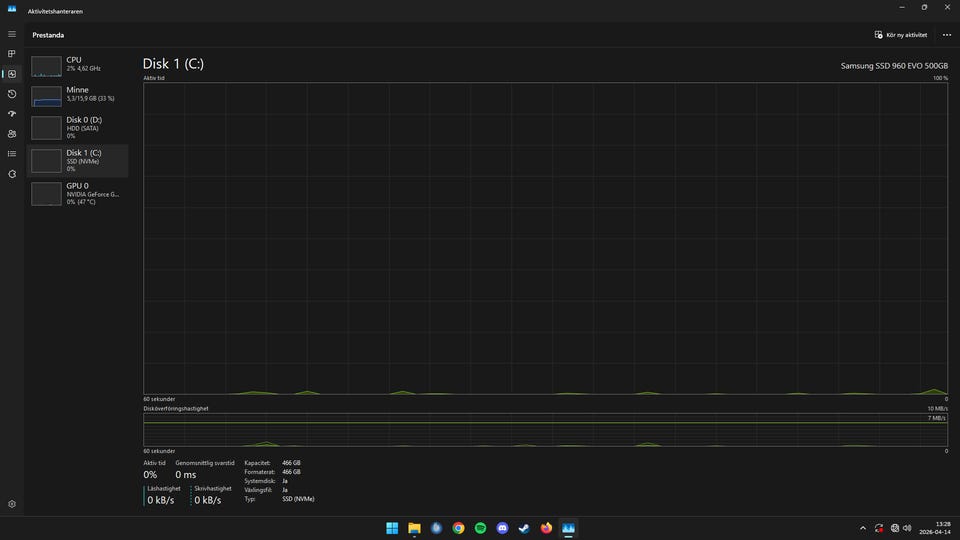Open the Startup apps page icon
The image size is (960, 540).
12,114
